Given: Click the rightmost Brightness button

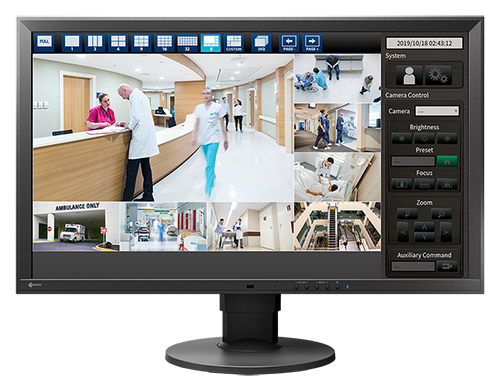Looking at the screenshot, I should [447, 138].
